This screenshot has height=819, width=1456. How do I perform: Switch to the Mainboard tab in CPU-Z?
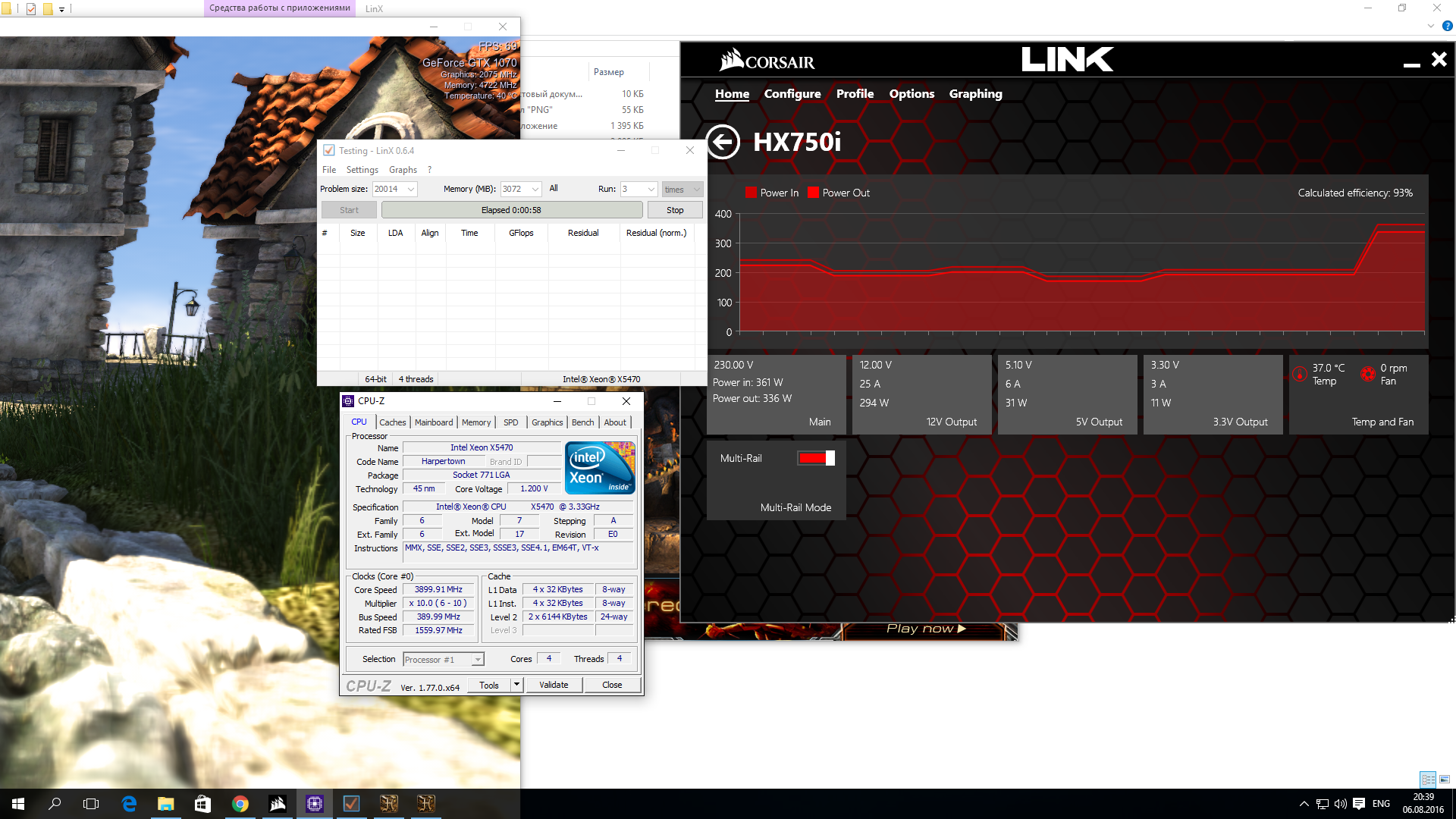pos(433,422)
